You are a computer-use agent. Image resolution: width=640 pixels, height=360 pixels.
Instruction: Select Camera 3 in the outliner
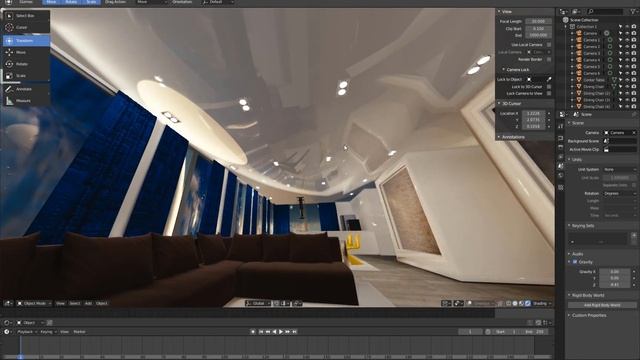pyautogui.click(x=591, y=53)
